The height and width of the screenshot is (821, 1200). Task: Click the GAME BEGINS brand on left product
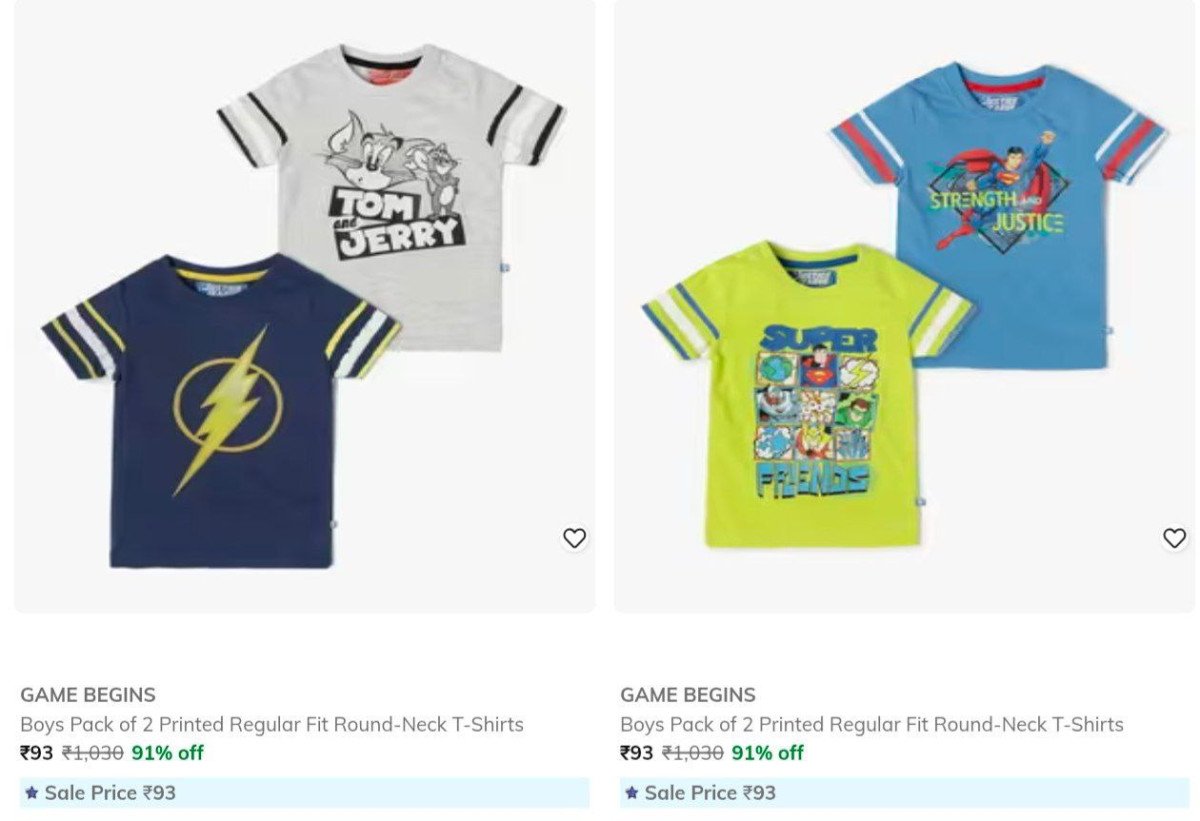coord(88,694)
